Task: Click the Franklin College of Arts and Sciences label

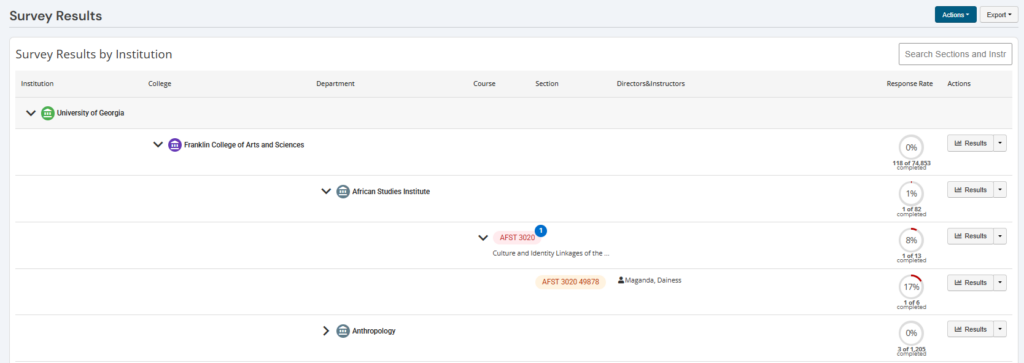Action: coord(244,145)
